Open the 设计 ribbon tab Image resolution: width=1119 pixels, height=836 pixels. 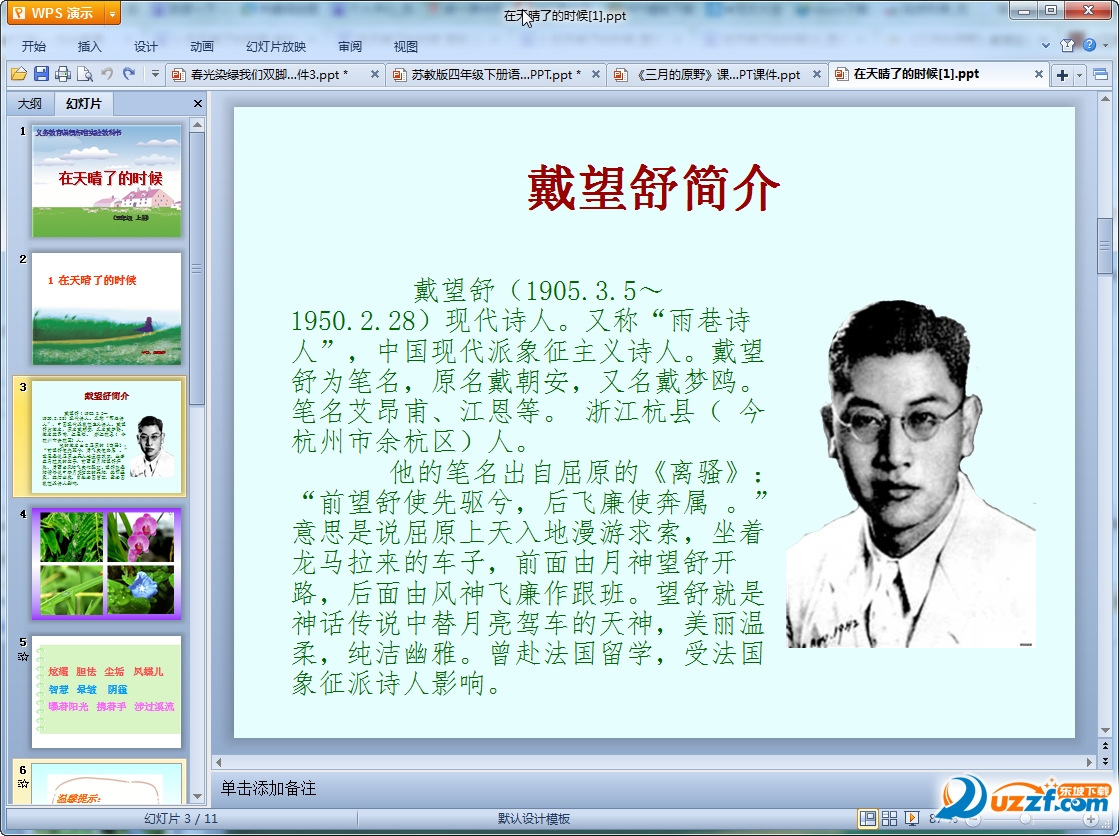point(146,46)
